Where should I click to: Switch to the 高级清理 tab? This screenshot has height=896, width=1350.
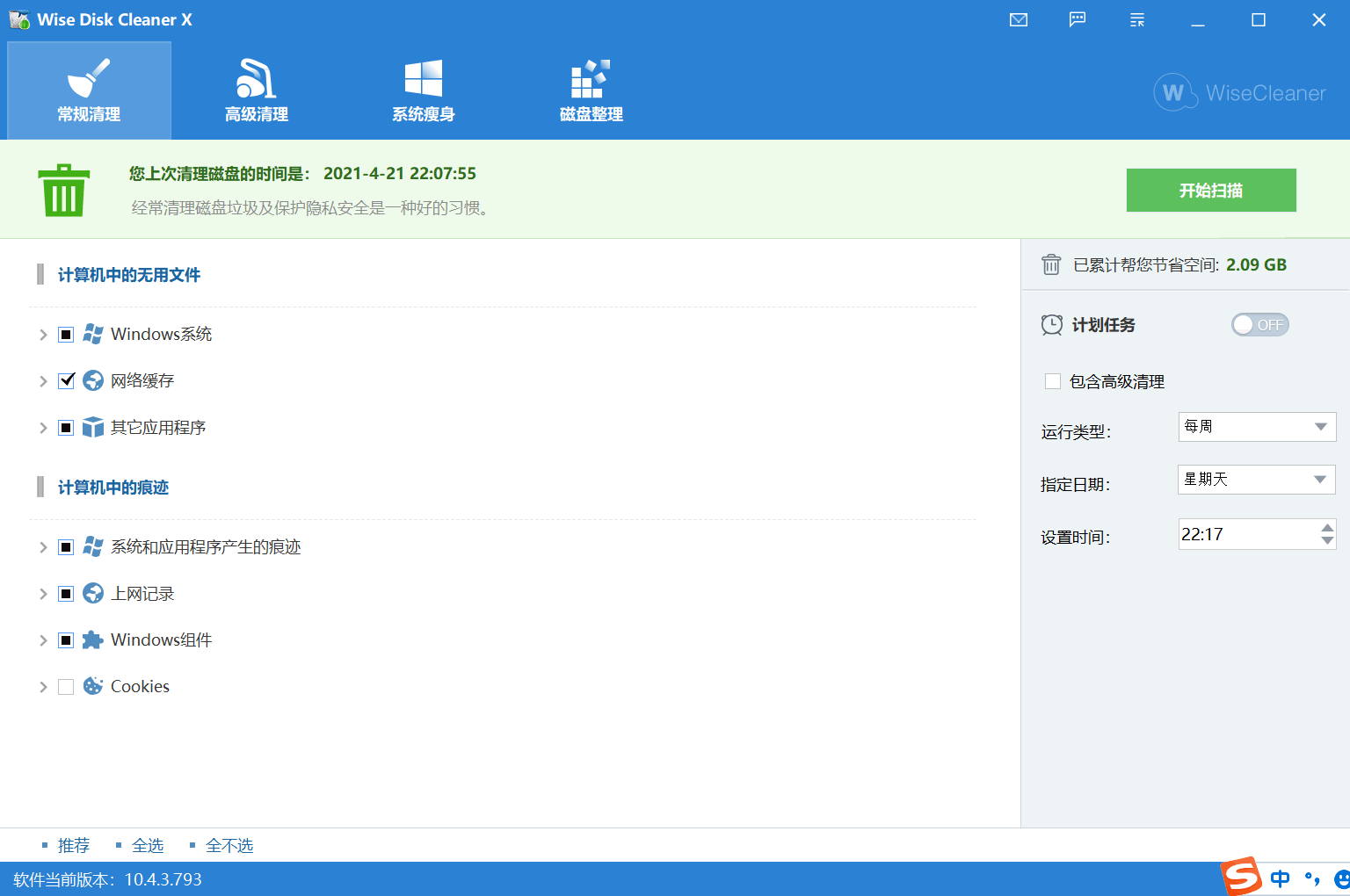(x=256, y=88)
